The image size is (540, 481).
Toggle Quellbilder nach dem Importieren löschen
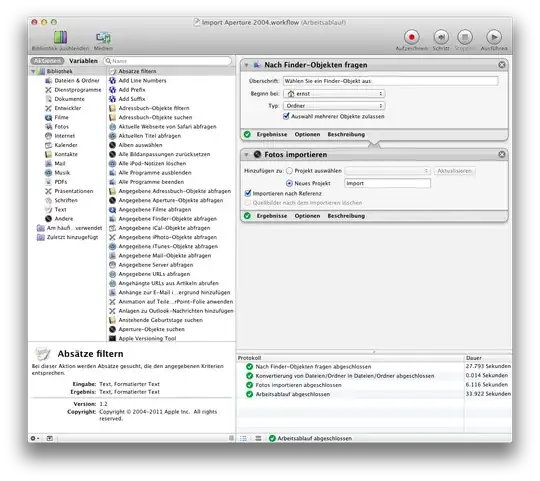tap(248, 203)
